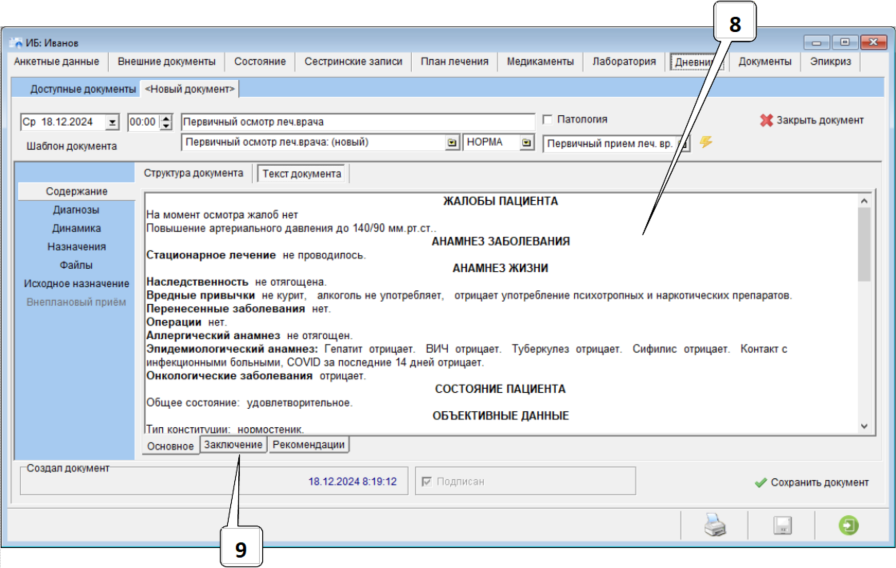The width and height of the screenshot is (896, 568).
Task: Expand the document template 'Первичный осмотр леч.врача: (новый)' dropdown
Action: (452, 143)
